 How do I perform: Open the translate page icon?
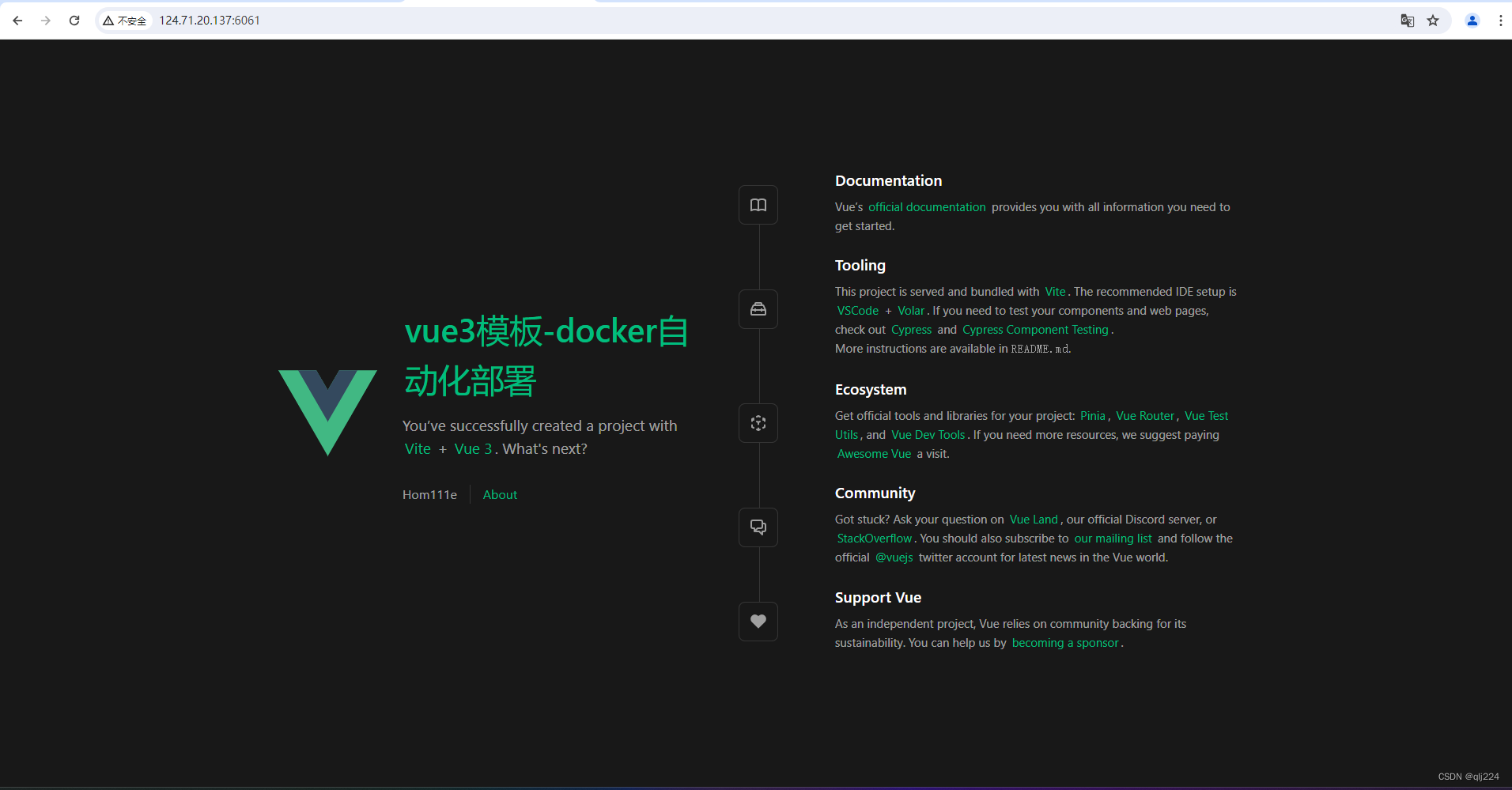click(x=1407, y=21)
